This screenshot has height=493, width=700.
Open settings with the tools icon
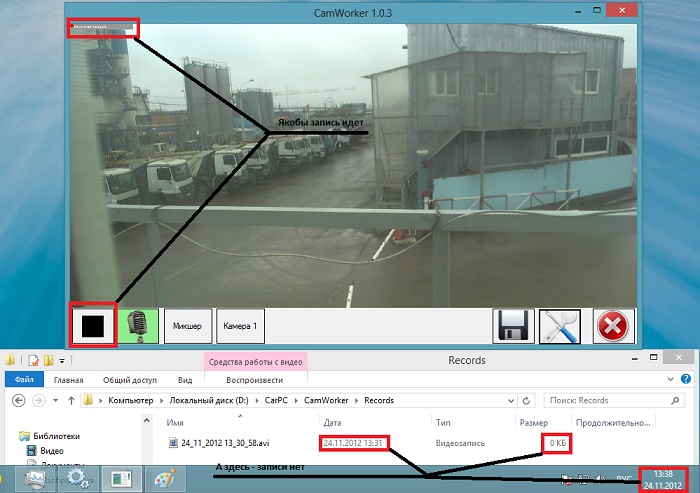560,327
